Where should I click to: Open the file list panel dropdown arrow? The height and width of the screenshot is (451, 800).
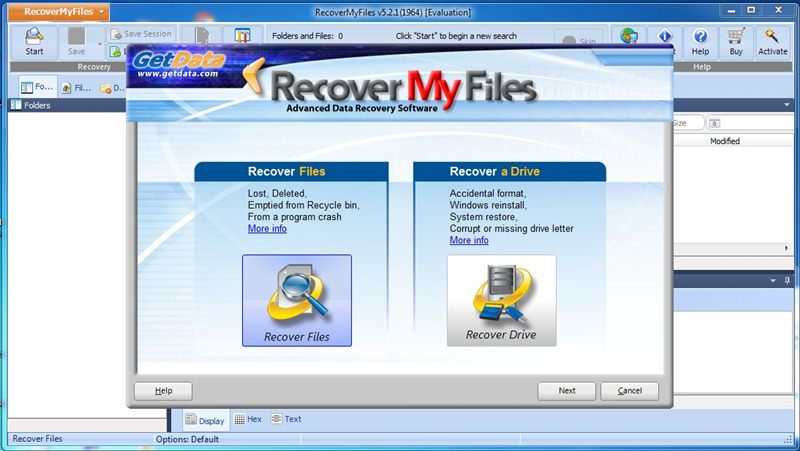786,105
